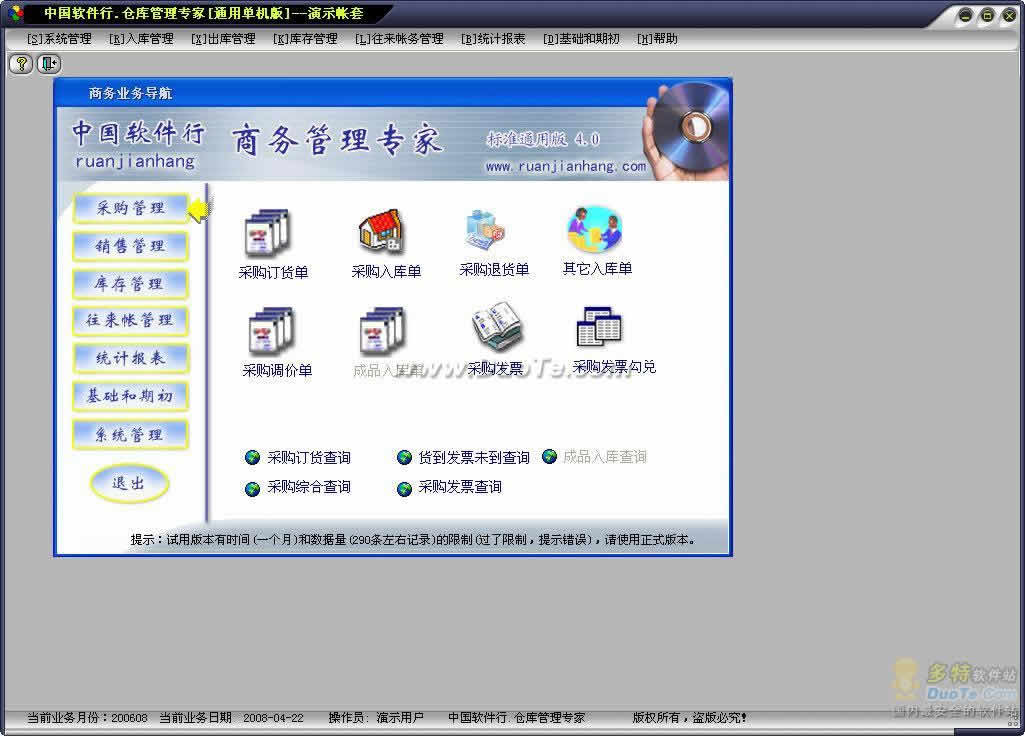Open the [K]库存管理 menu
The height and width of the screenshot is (736, 1025).
(x=305, y=39)
